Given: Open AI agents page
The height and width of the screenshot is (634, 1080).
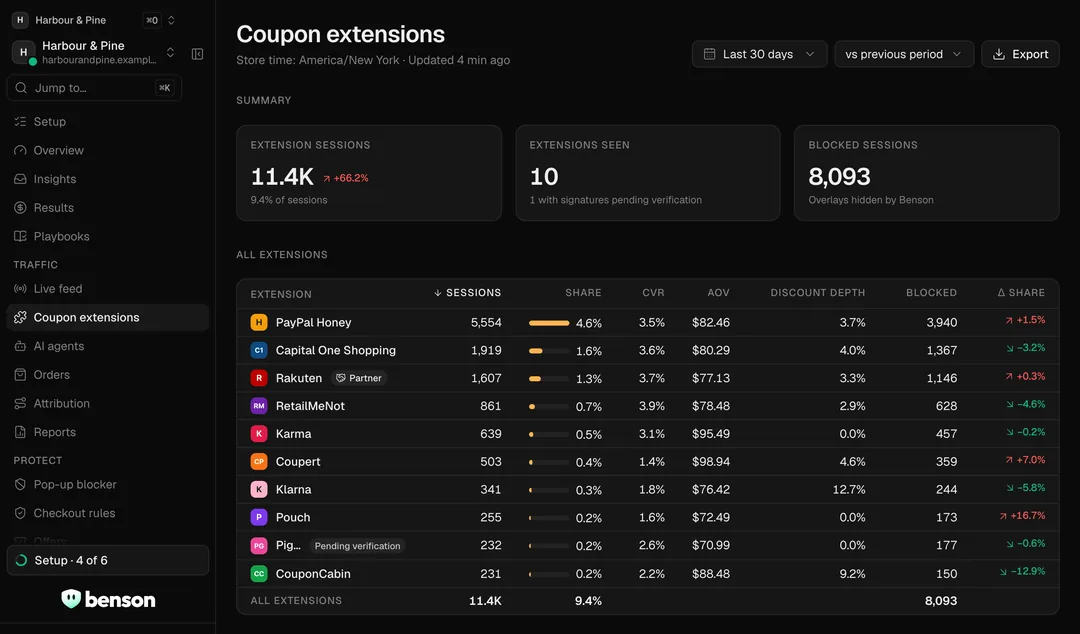Looking at the screenshot, I should click(107, 346).
